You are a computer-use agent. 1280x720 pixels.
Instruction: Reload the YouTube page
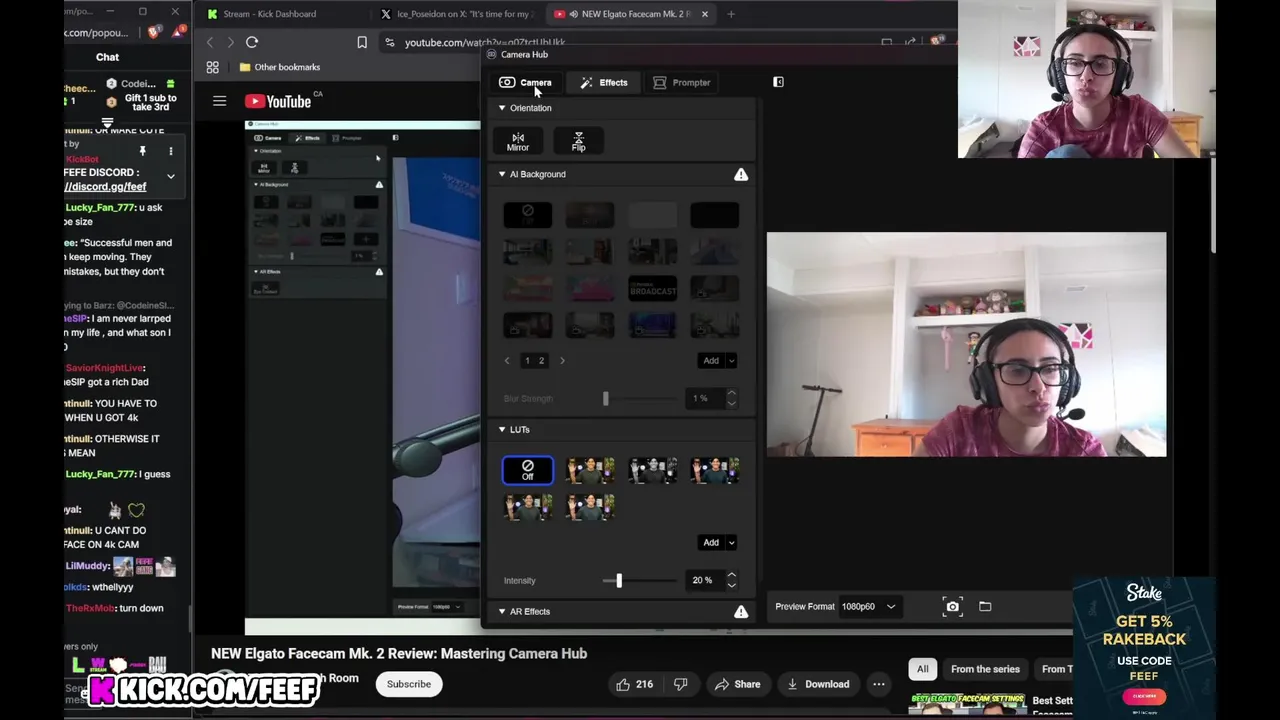coord(252,42)
